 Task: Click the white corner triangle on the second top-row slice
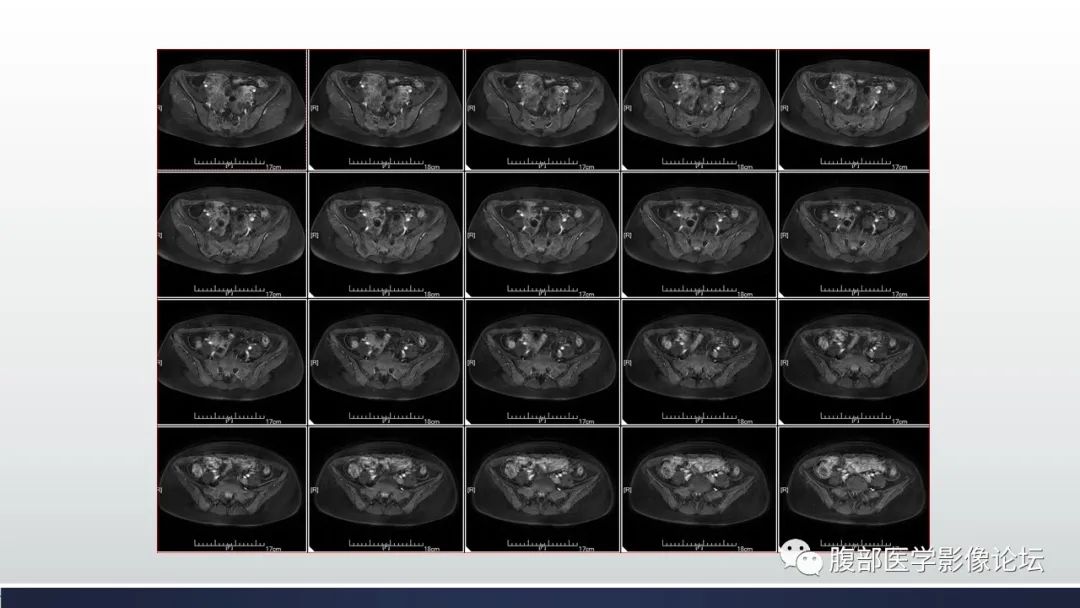click(x=313, y=166)
